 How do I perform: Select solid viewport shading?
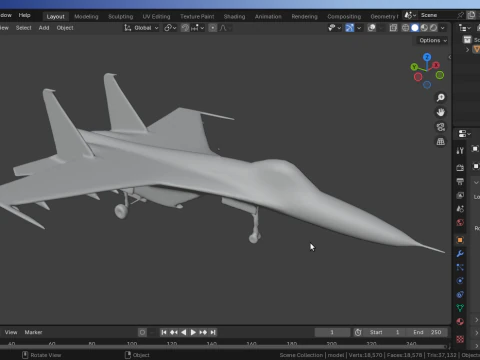tap(415, 28)
